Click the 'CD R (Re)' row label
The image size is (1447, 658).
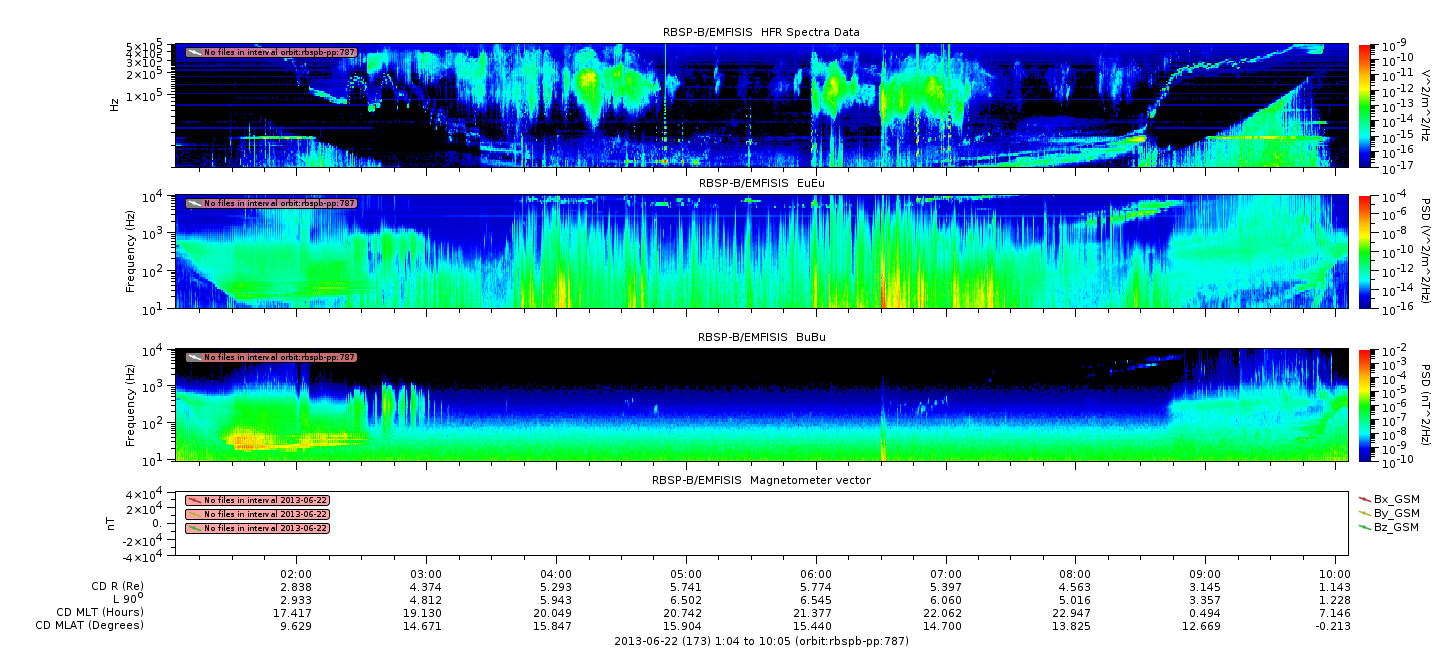pyautogui.click(x=116, y=587)
